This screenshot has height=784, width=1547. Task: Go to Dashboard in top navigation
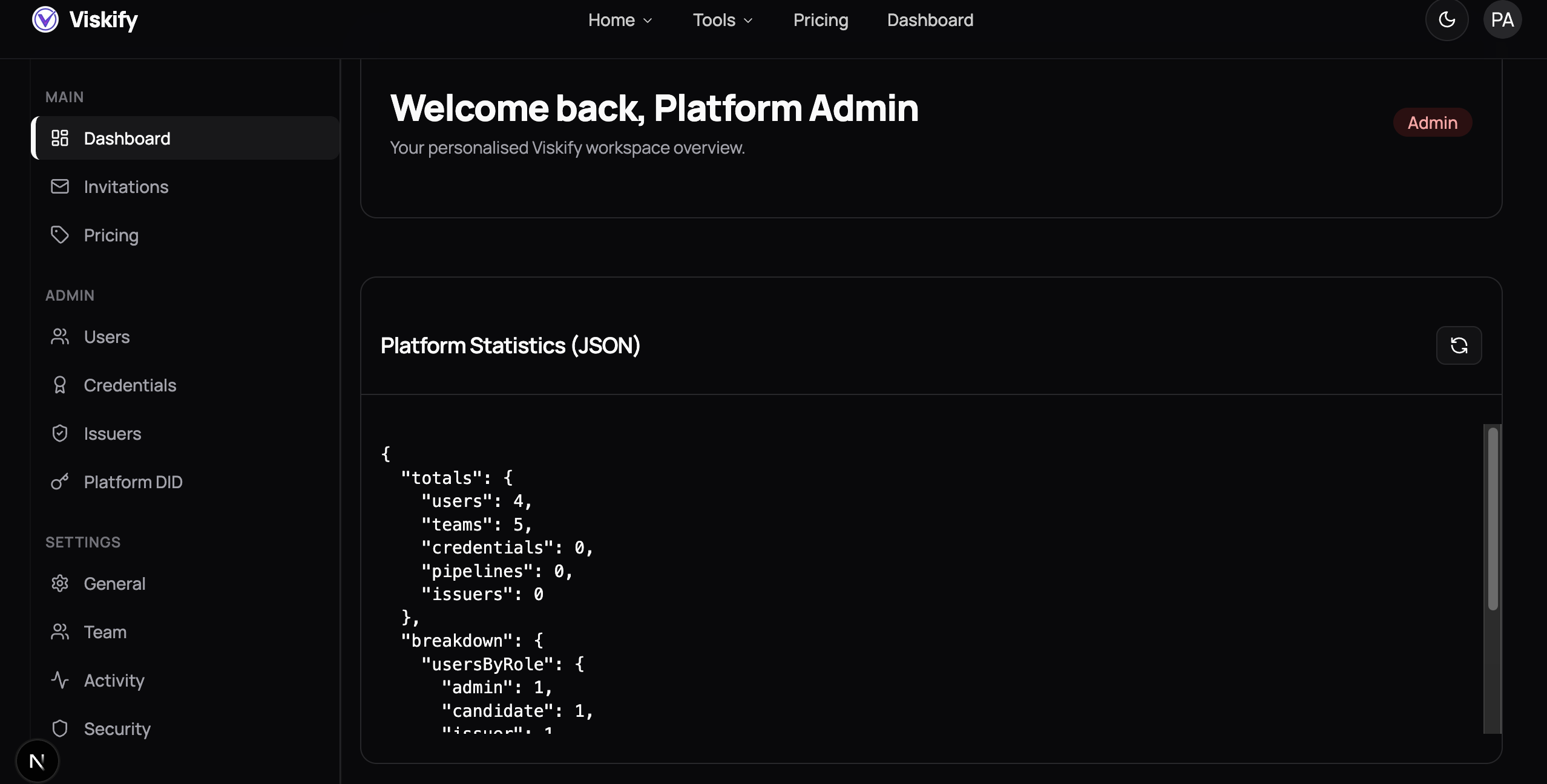[x=930, y=20]
